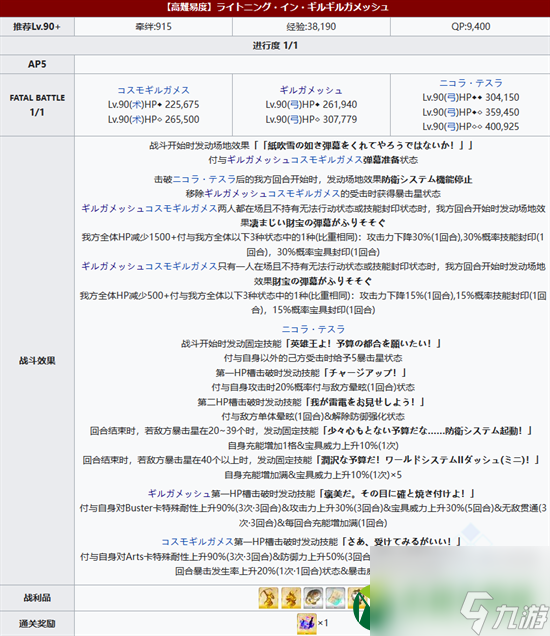Select the QP:9,400 cell
Image resolution: width=550 pixels, height=636 pixels.
(471, 27)
